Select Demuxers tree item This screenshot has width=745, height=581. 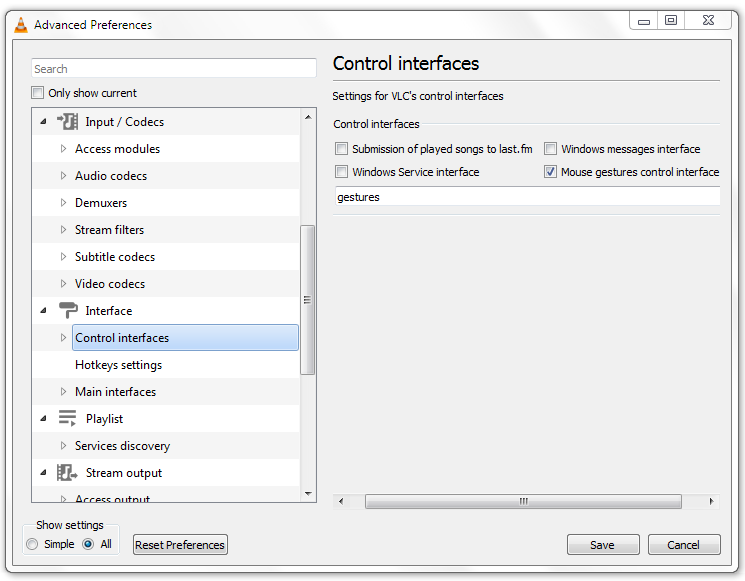tap(101, 203)
